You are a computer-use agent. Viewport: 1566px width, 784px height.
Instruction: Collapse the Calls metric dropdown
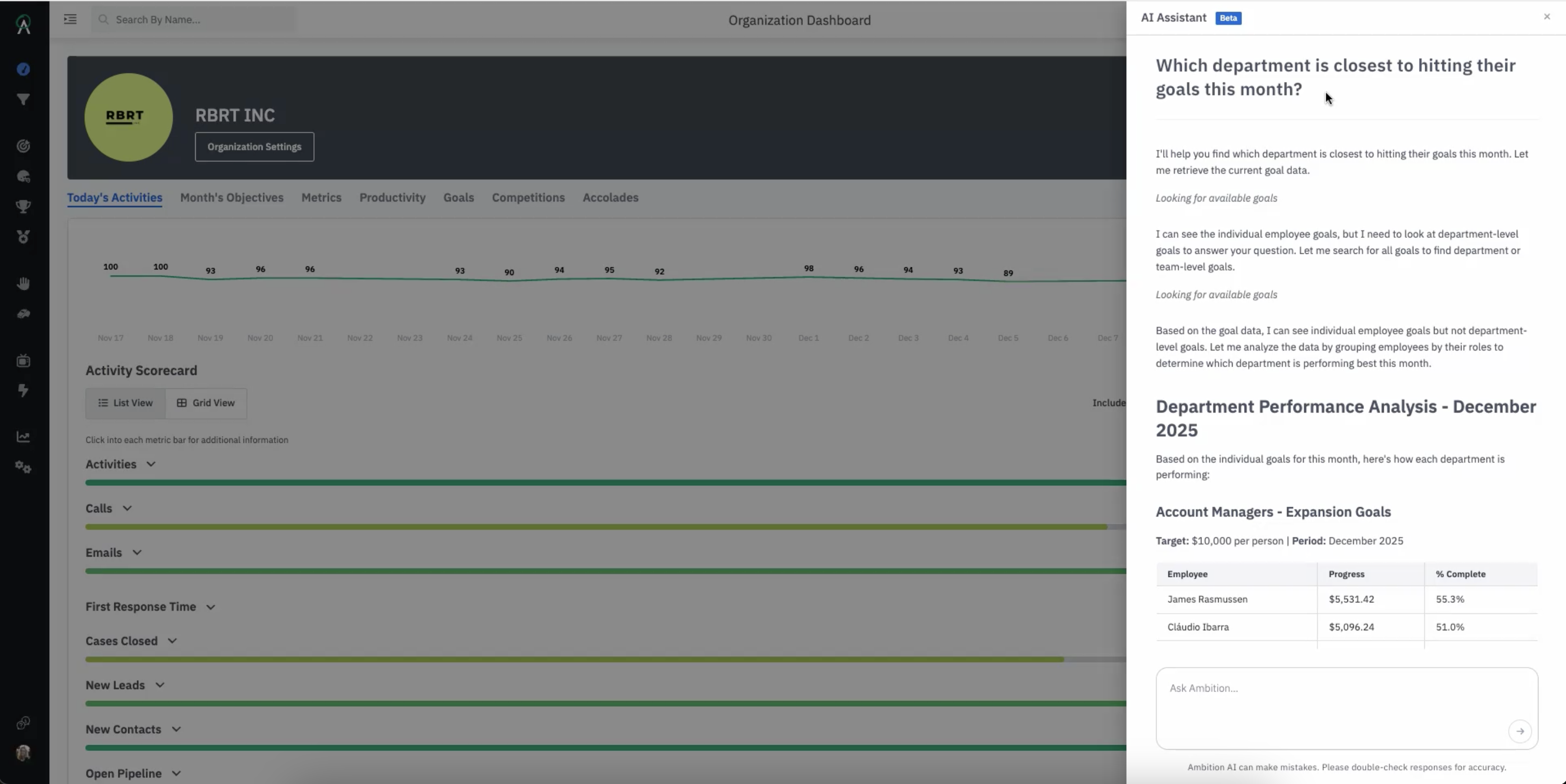pos(127,508)
